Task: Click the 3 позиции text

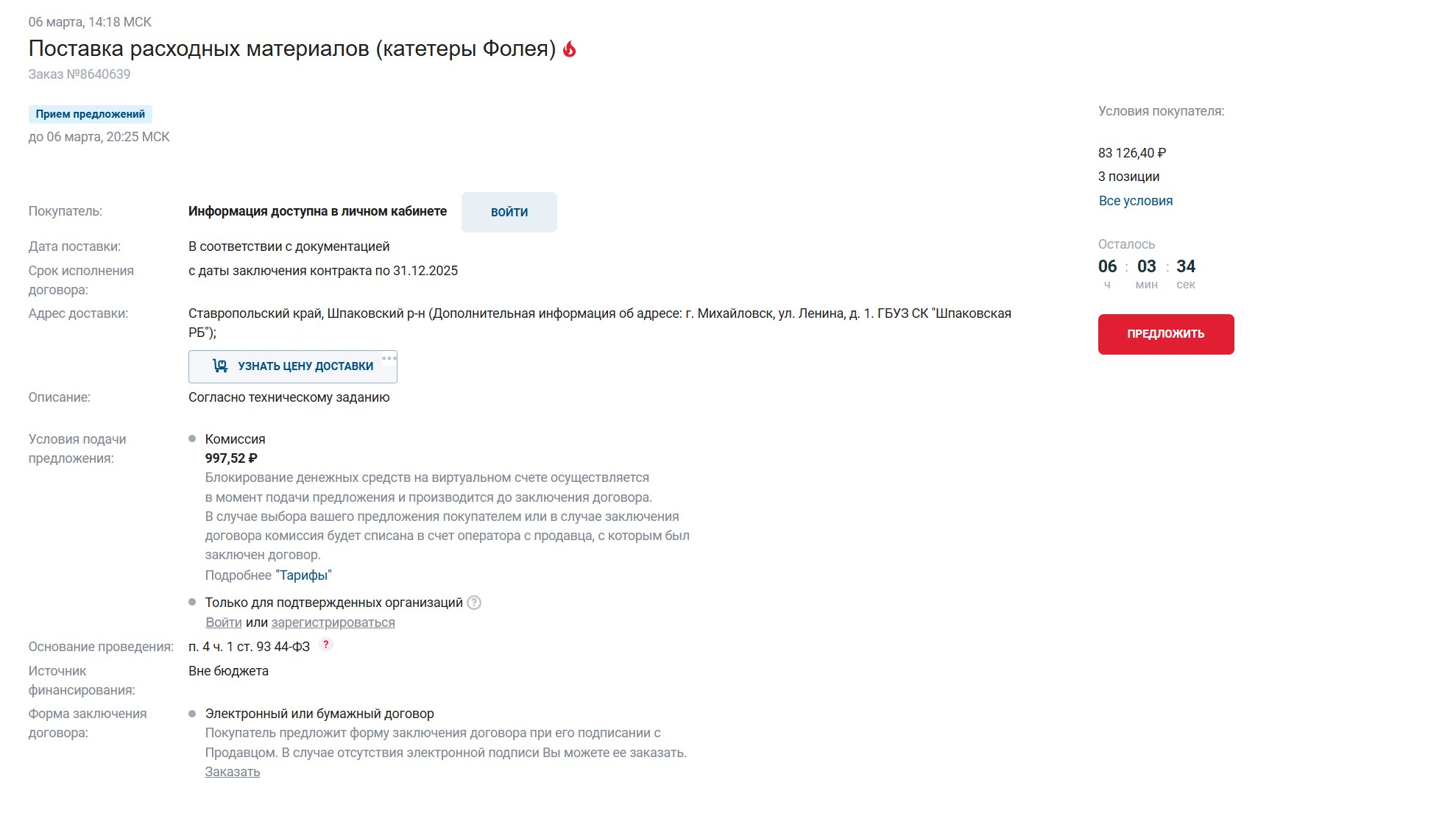Action: coord(1128,177)
